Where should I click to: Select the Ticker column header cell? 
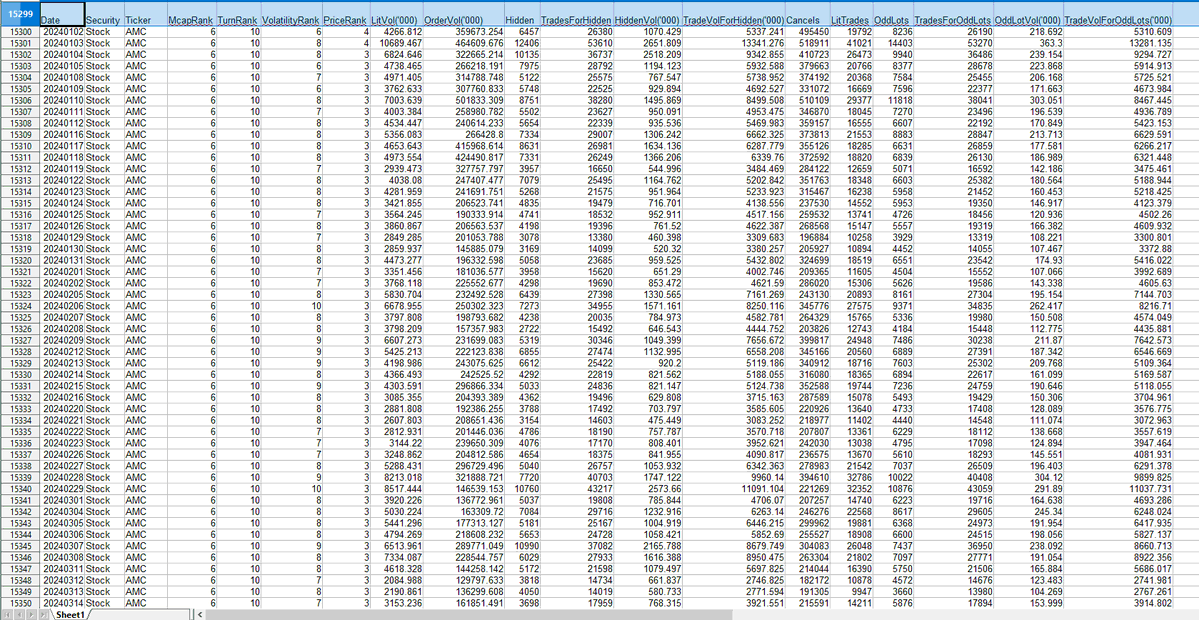(x=140, y=21)
